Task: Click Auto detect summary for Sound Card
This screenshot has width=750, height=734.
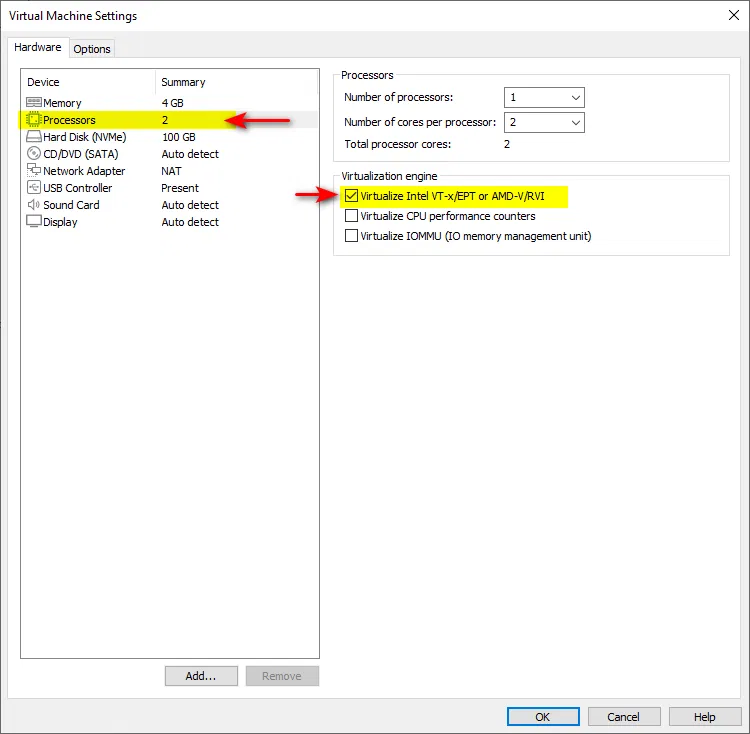Action: point(190,205)
